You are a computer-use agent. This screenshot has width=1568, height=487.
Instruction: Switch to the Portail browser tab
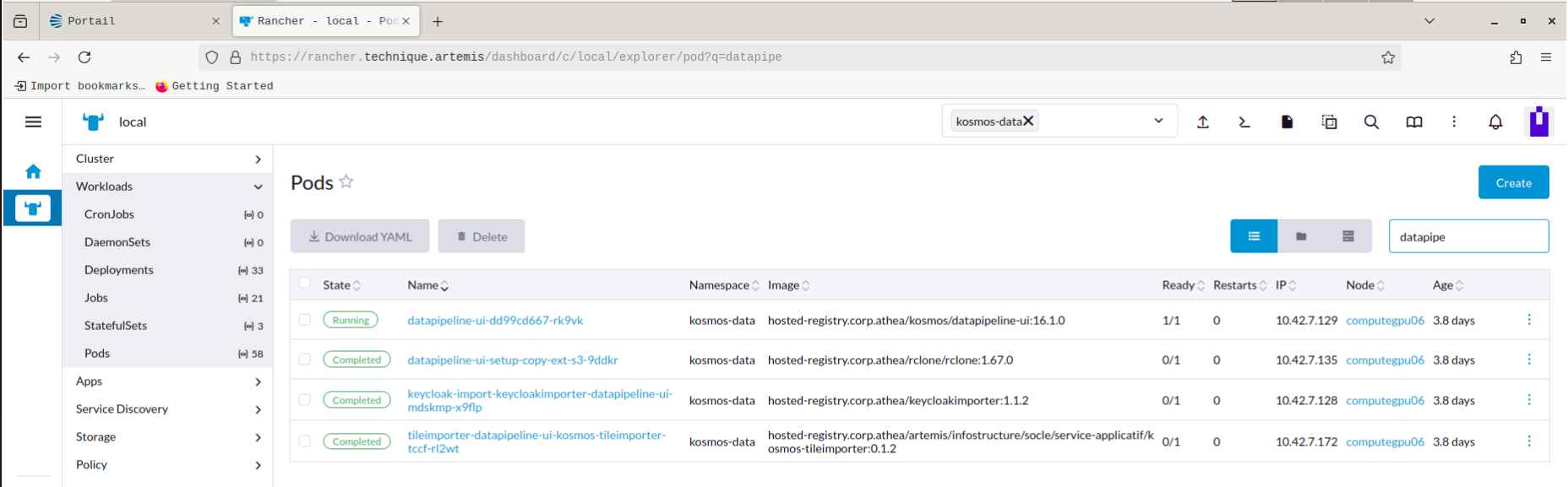(134, 21)
